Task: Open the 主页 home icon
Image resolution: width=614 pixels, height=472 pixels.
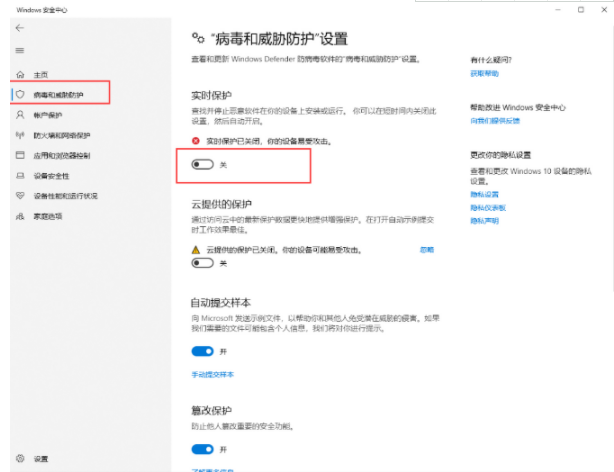Action: point(20,75)
